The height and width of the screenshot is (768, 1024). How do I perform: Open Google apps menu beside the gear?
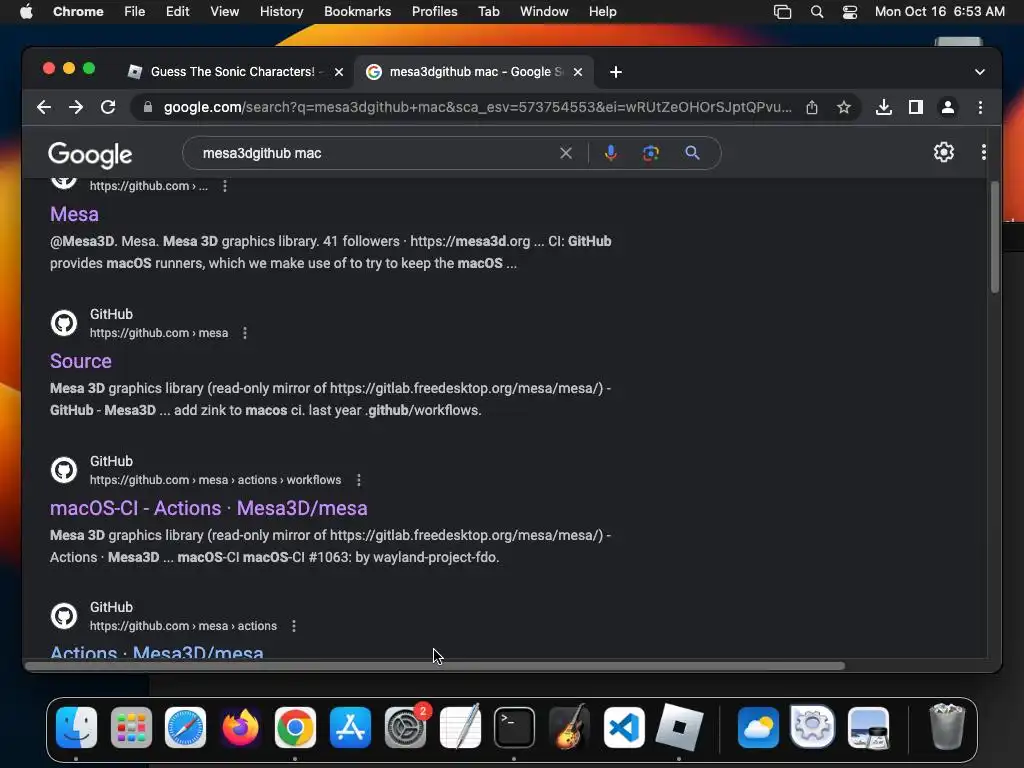984,152
